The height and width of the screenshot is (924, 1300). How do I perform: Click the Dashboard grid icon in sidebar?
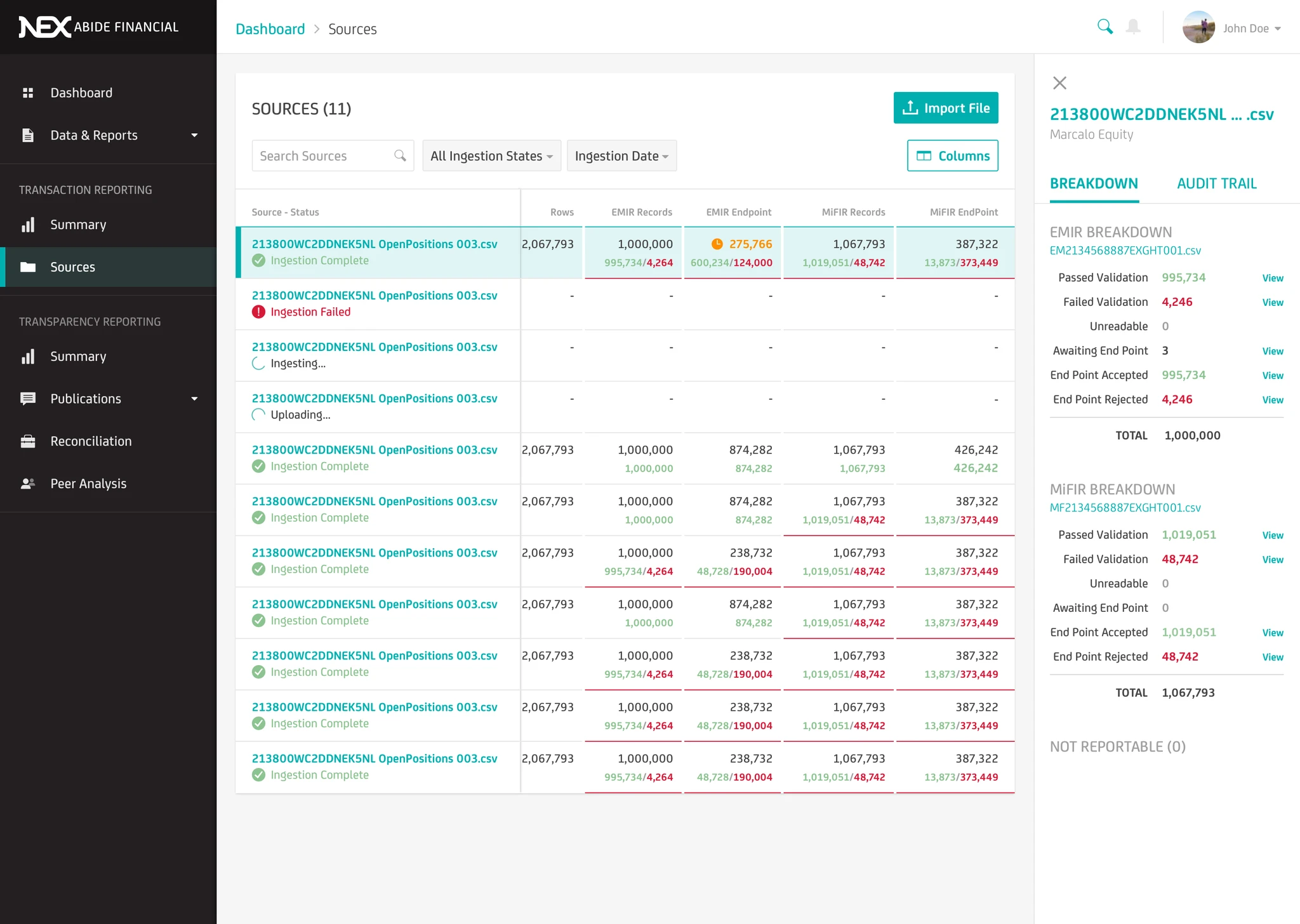click(29, 92)
